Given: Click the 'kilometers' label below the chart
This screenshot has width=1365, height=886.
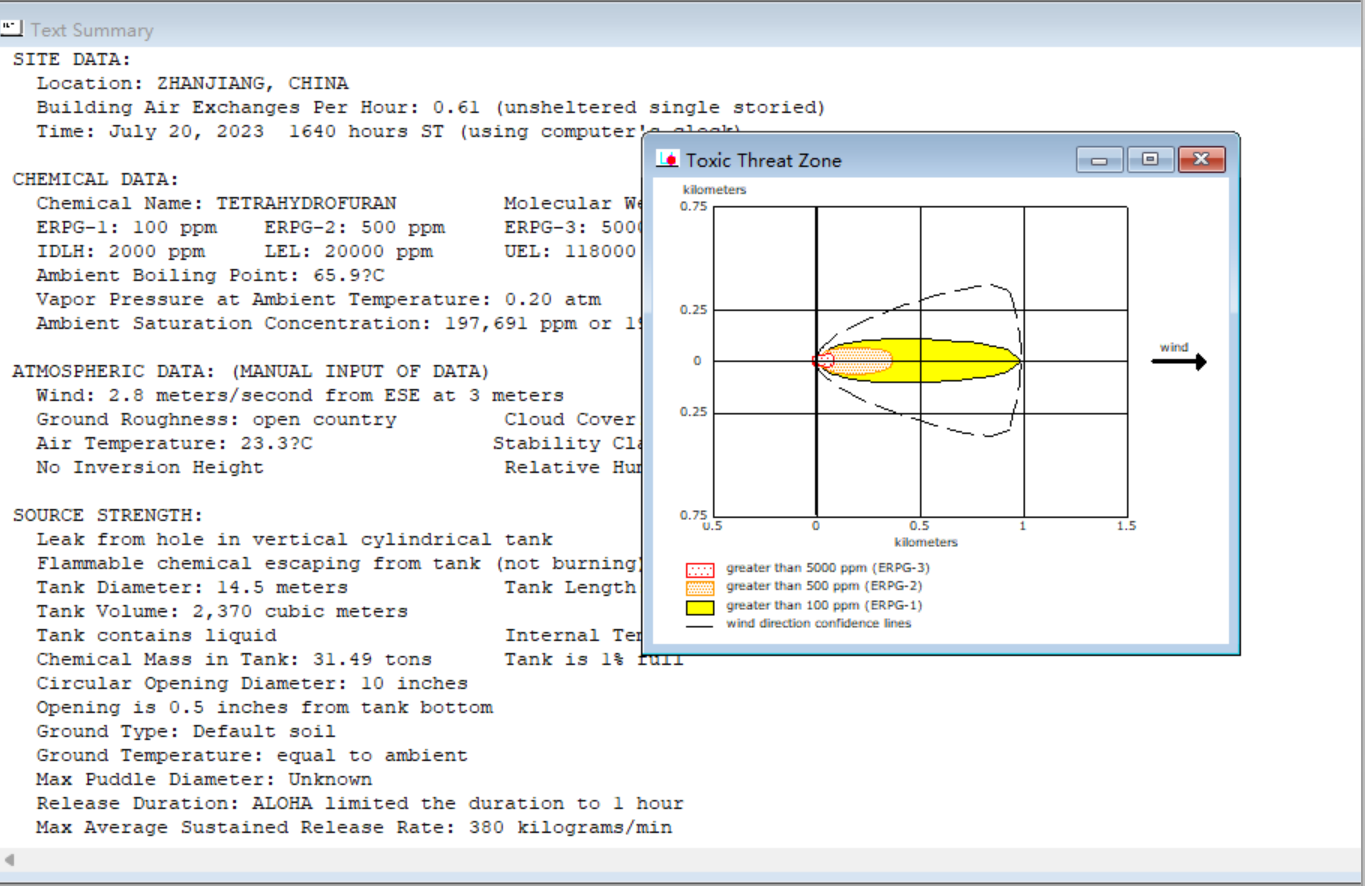Looking at the screenshot, I should [x=926, y=543].
